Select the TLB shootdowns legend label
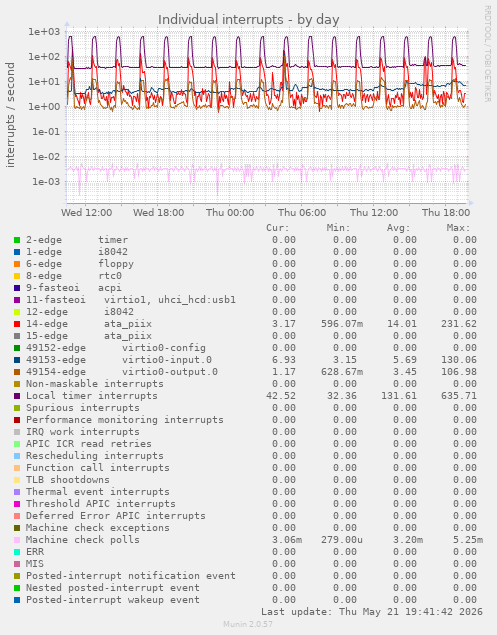This screenshot has width=497, height=635. 68,480
